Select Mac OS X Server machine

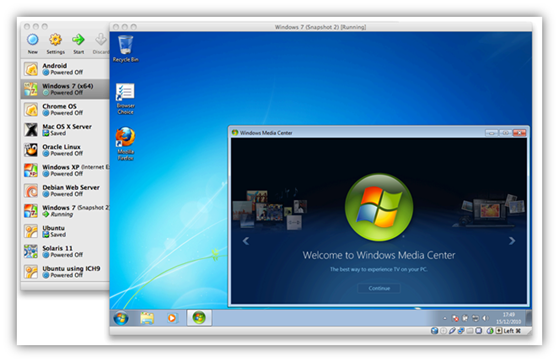[65, 130]
